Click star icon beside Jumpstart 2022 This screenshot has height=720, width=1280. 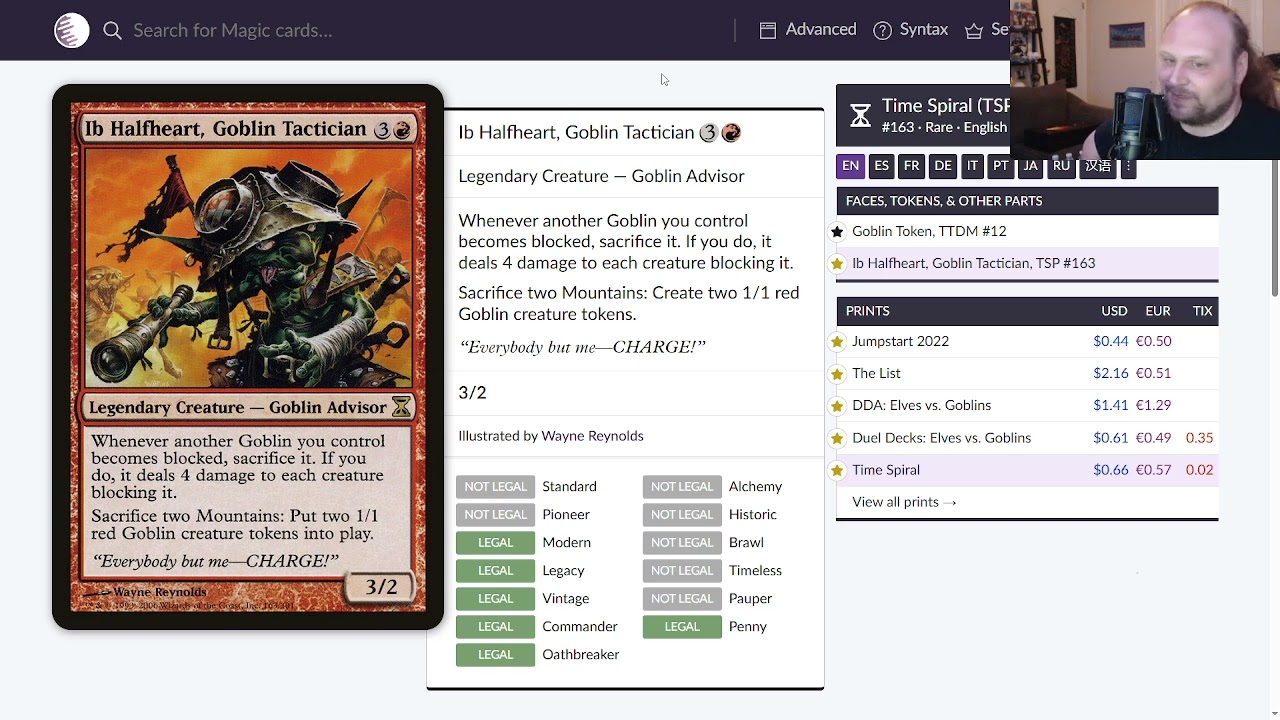(838, 342)
